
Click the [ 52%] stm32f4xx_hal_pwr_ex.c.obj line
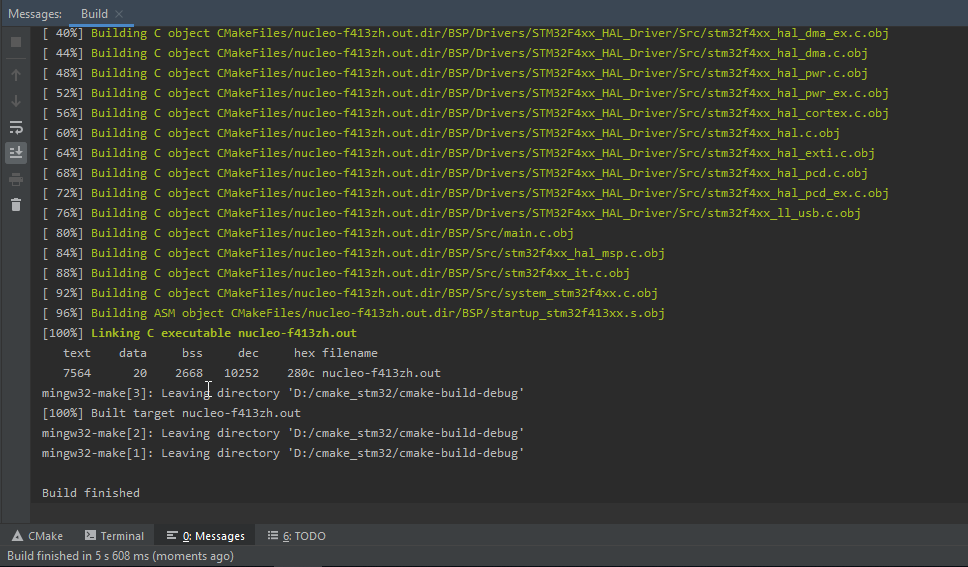click(465, 93)
